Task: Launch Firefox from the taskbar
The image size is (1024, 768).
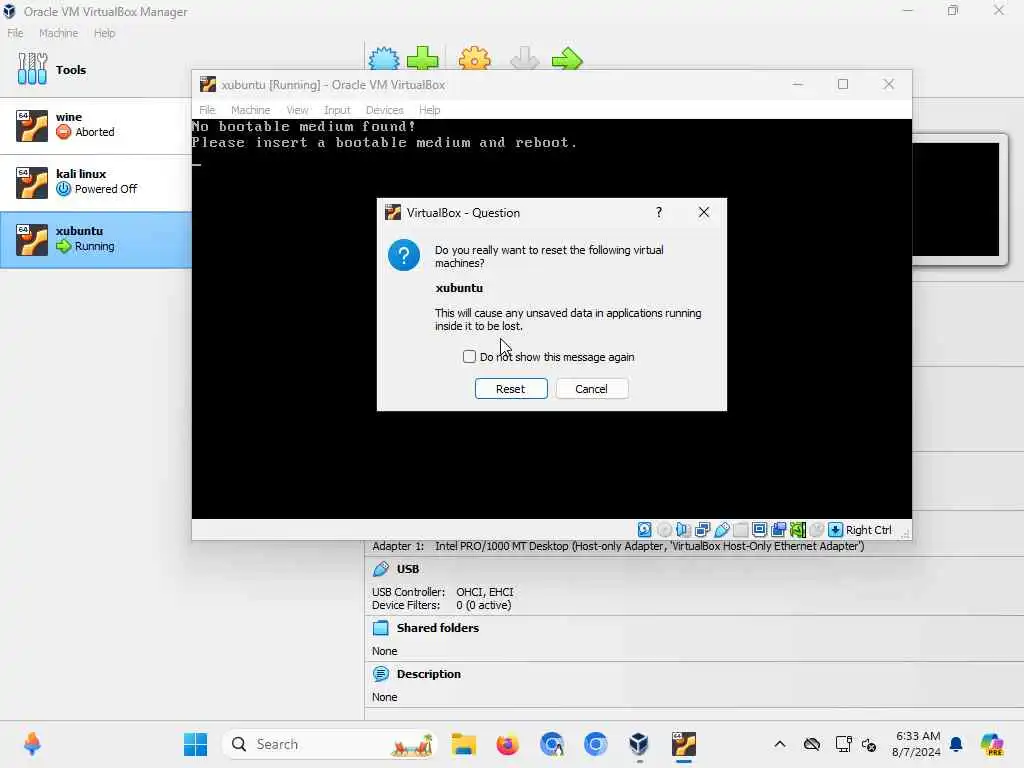Action: tap(507, 744)
